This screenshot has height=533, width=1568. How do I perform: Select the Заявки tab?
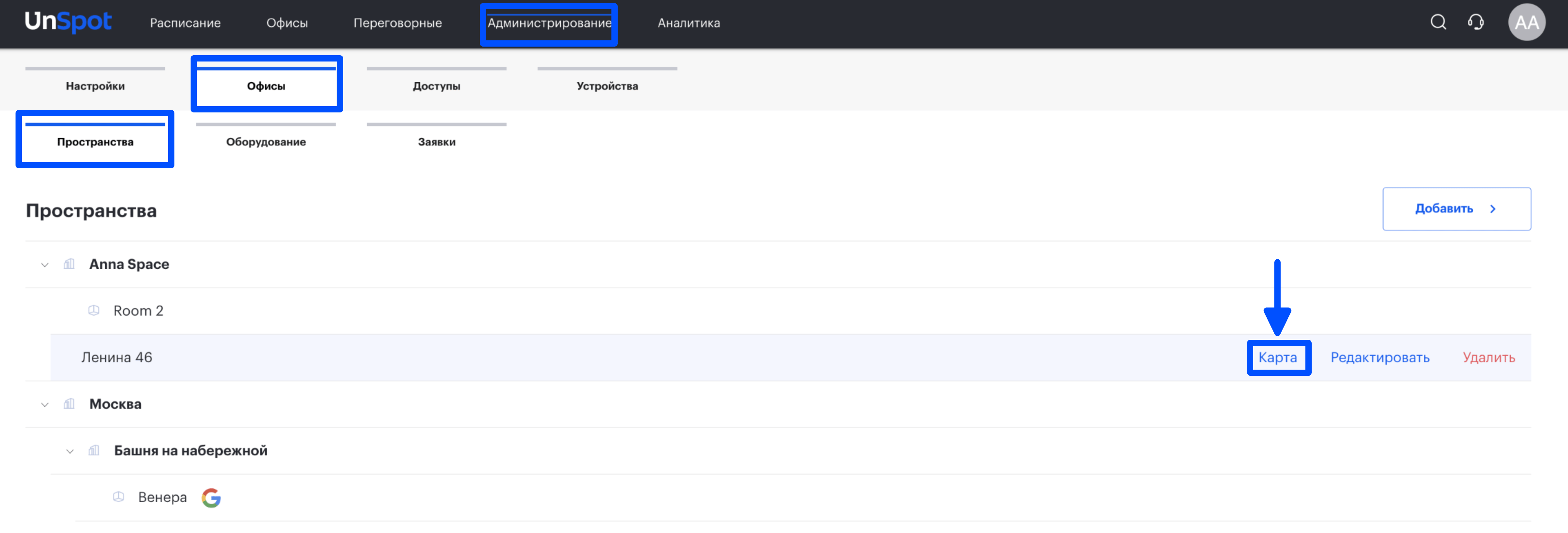pyautogui.click(x=436, y=142)
